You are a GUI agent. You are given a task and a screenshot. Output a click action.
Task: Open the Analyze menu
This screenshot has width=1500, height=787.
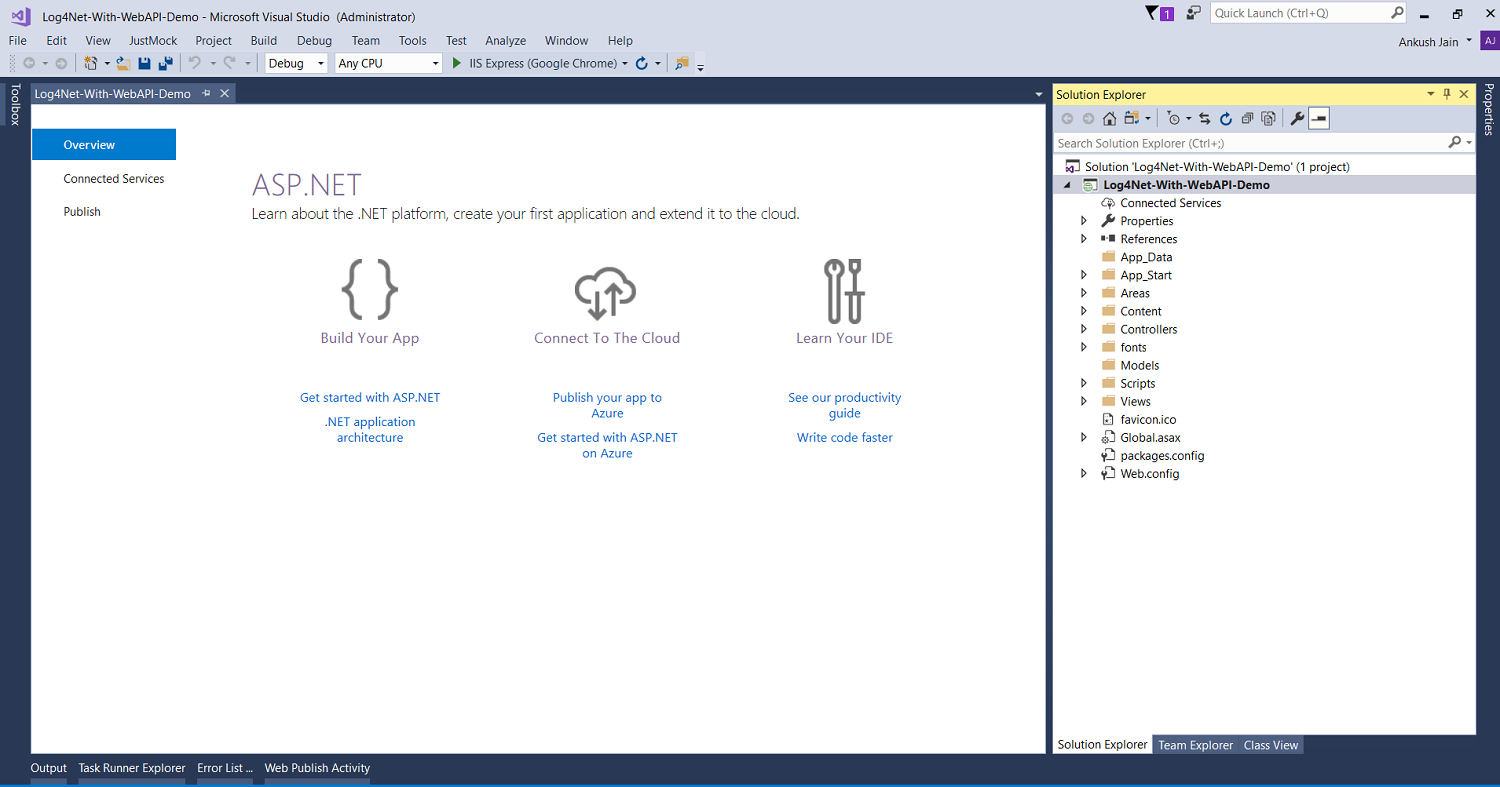(506, 41)
